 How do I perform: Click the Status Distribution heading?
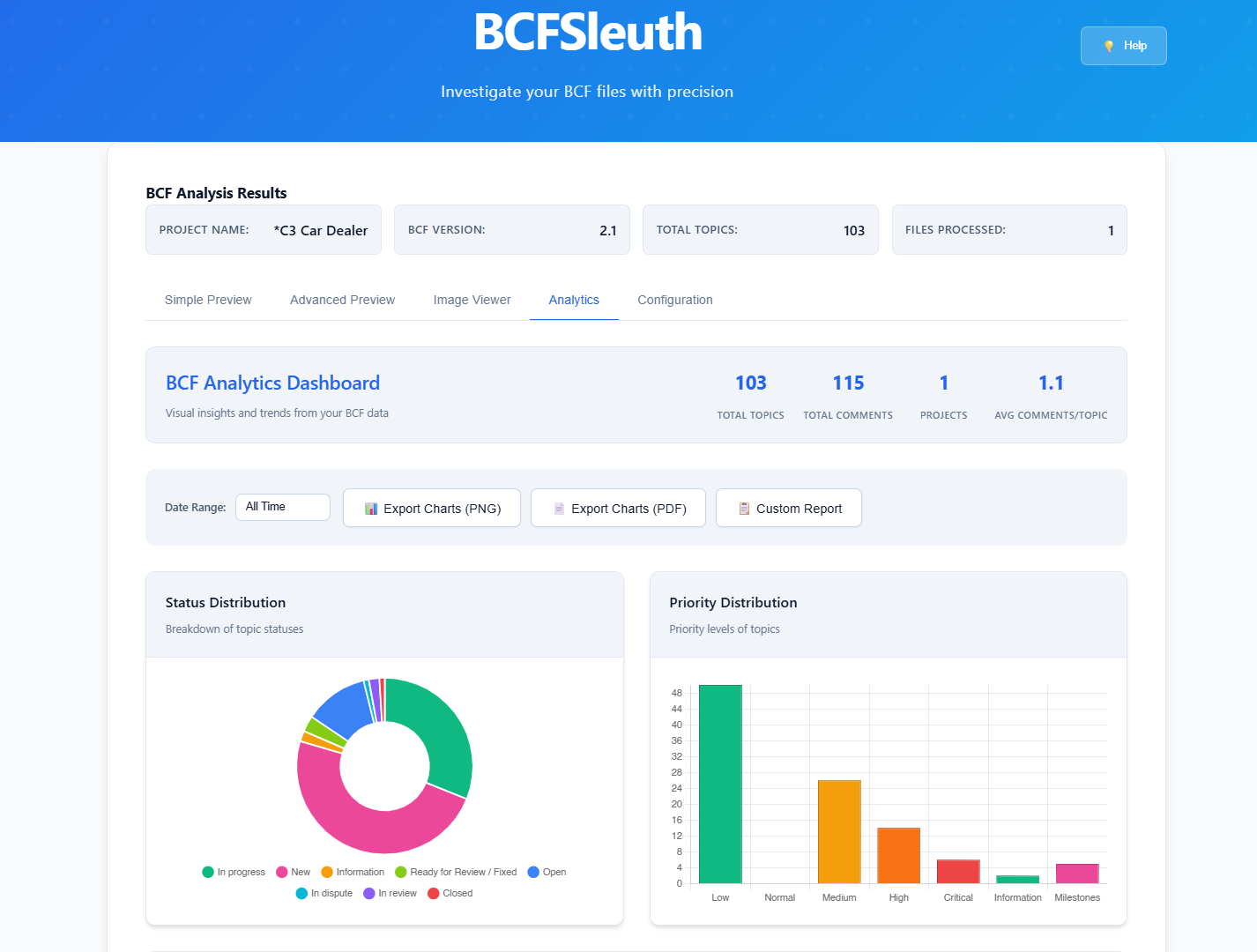(226, 603)
